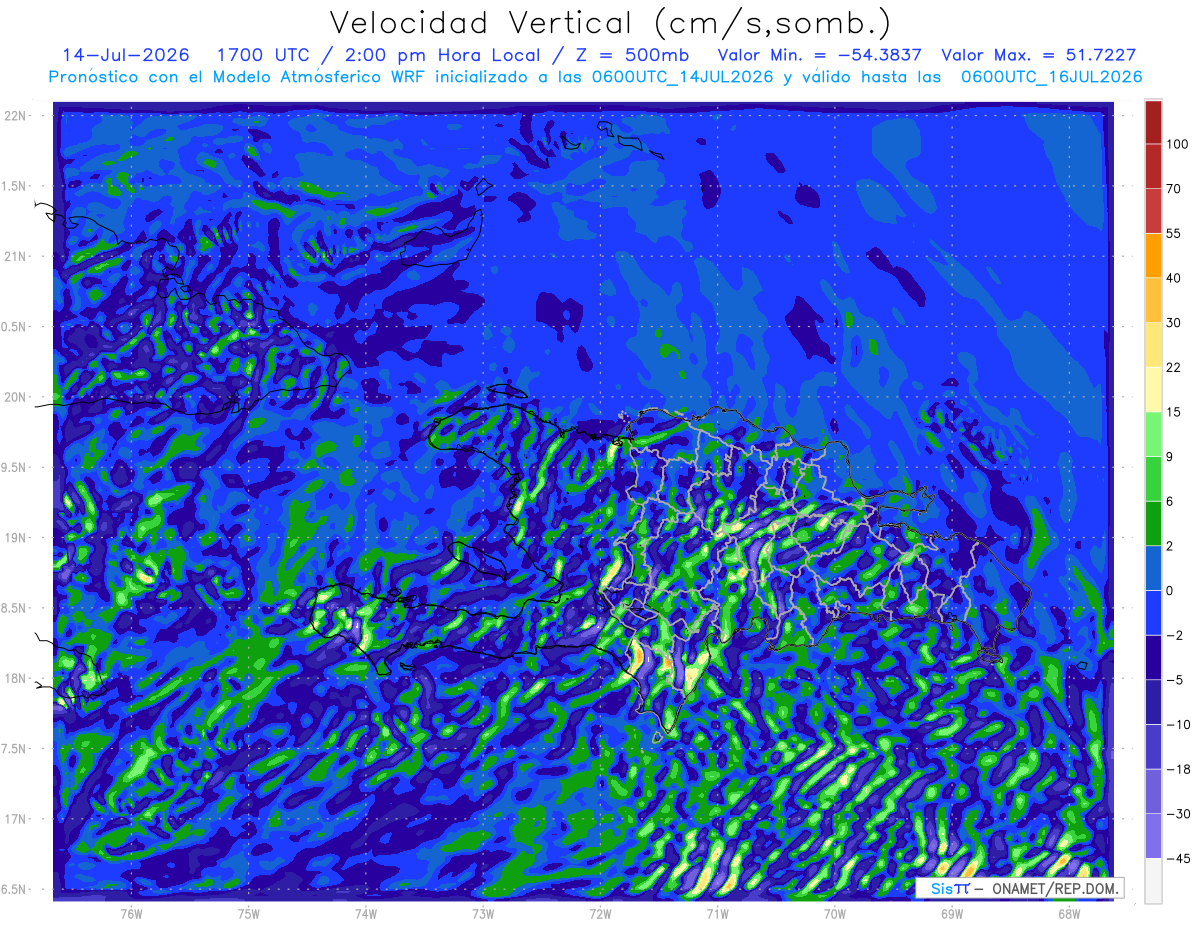Click the 'Valor Min. = -54.3837' text
Image resolution: width=1200 pixels, height=927 pixels.
pos(822,55)
